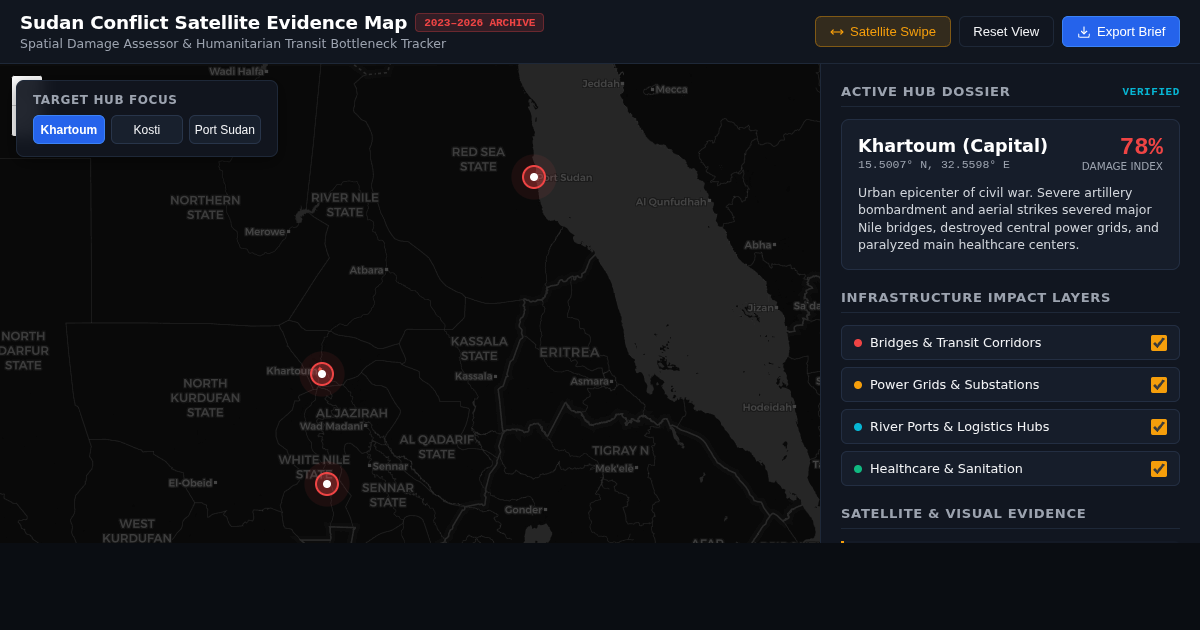Download report with Export Brief
Screen dimensions: 1200x630
[x=1120, y=31]
